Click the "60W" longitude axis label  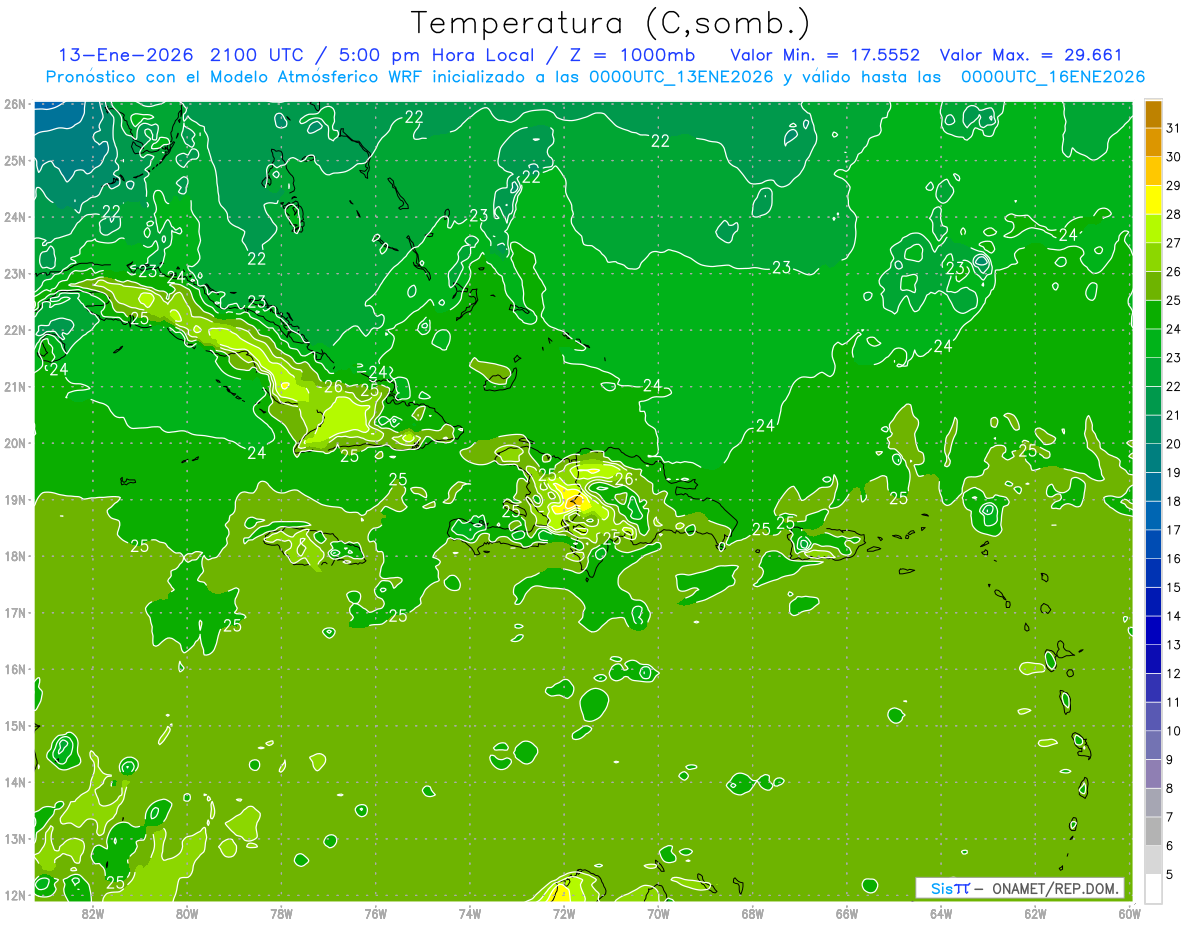point(1129,912)
